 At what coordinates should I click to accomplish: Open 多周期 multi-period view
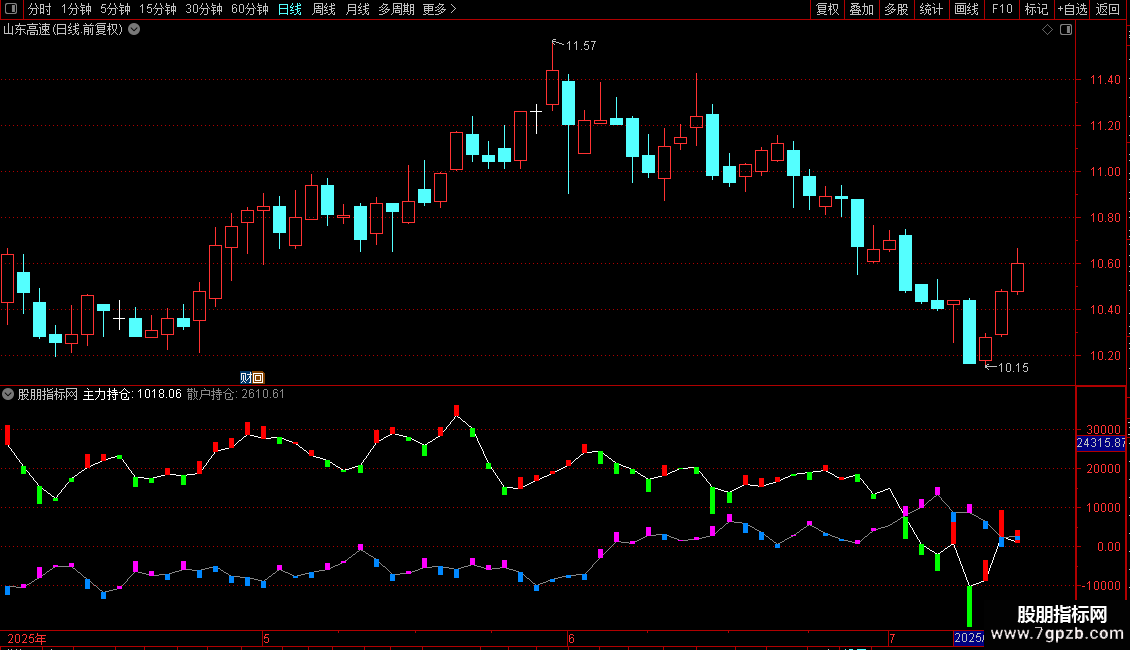[x=396, y=9]
